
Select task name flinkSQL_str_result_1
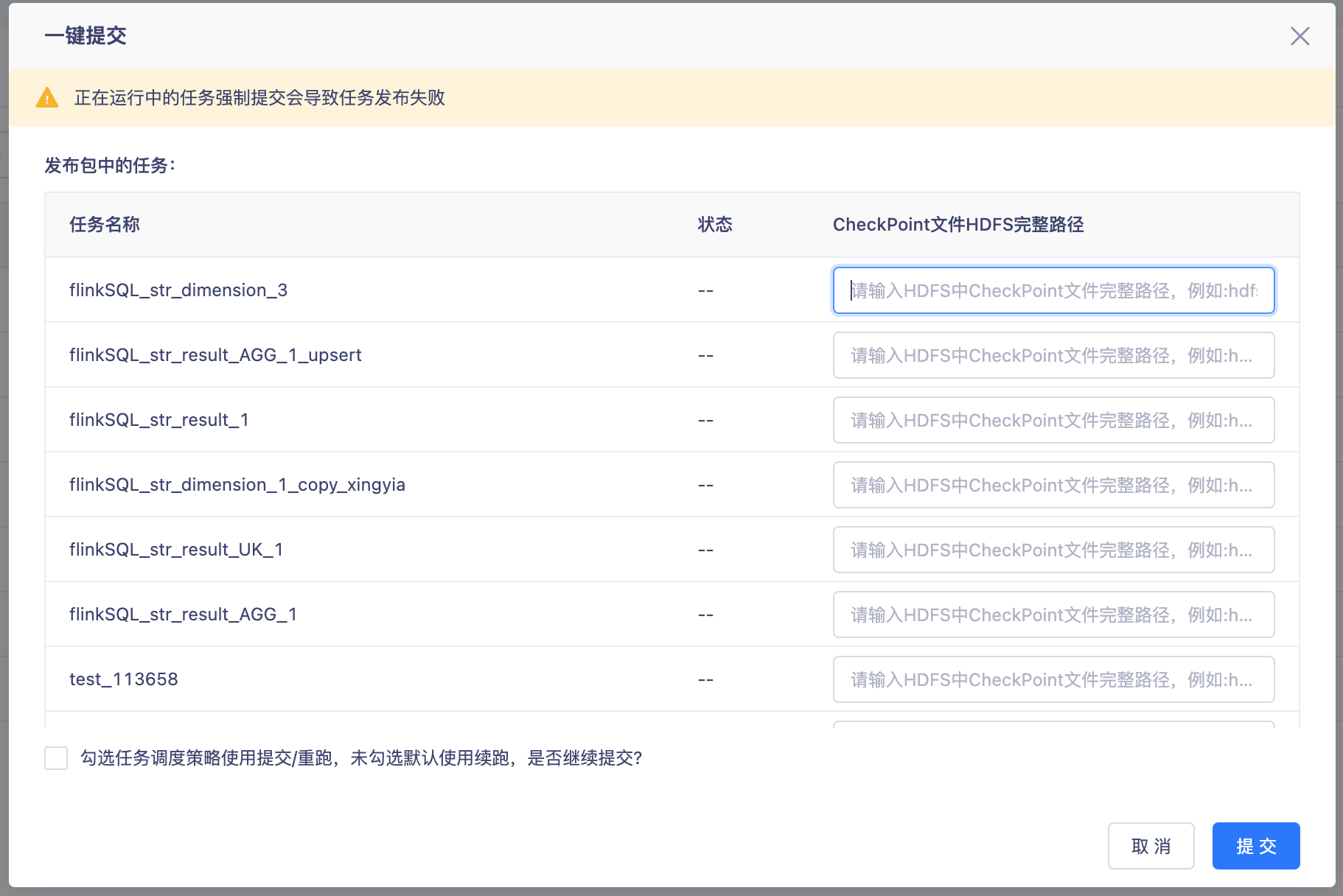tap(159, 420)
